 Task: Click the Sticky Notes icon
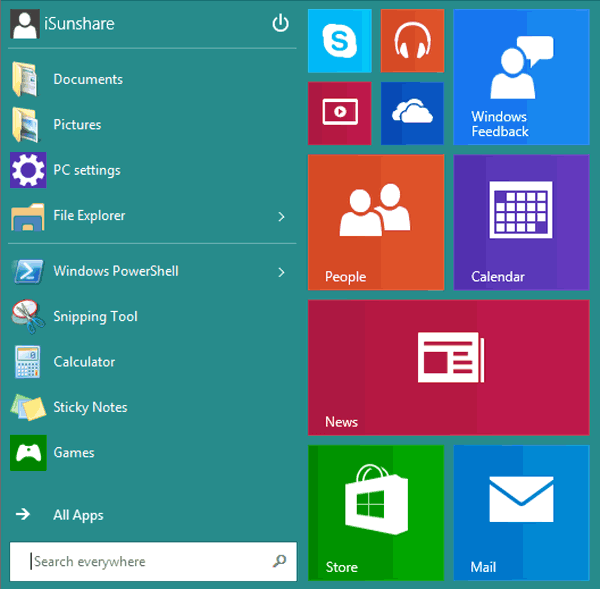(x=28, y=407)
